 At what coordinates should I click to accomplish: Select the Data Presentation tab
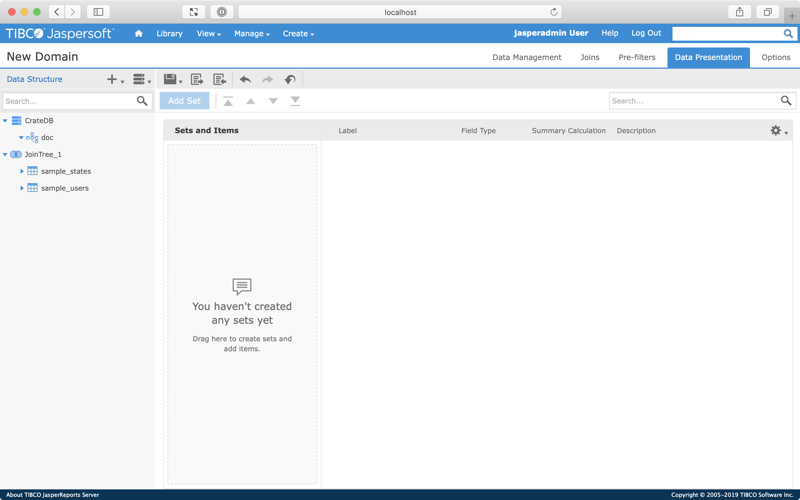point(708,57)
